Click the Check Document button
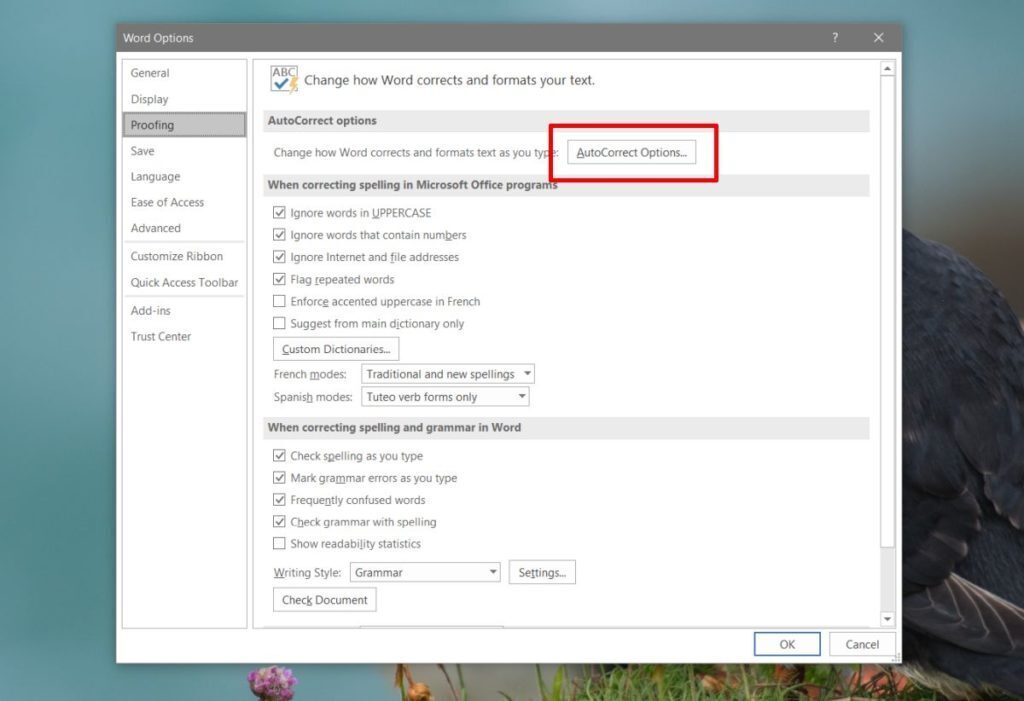 (323, 599)
